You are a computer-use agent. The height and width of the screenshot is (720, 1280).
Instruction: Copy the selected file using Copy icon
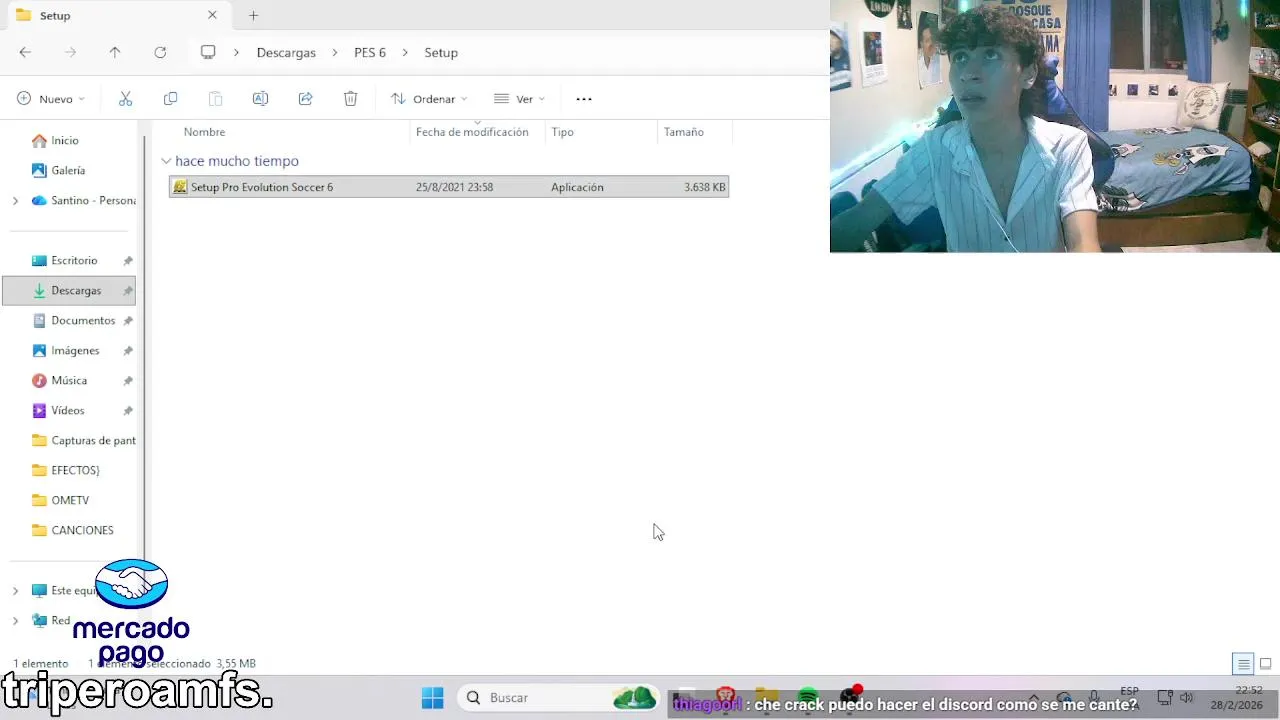170,98
